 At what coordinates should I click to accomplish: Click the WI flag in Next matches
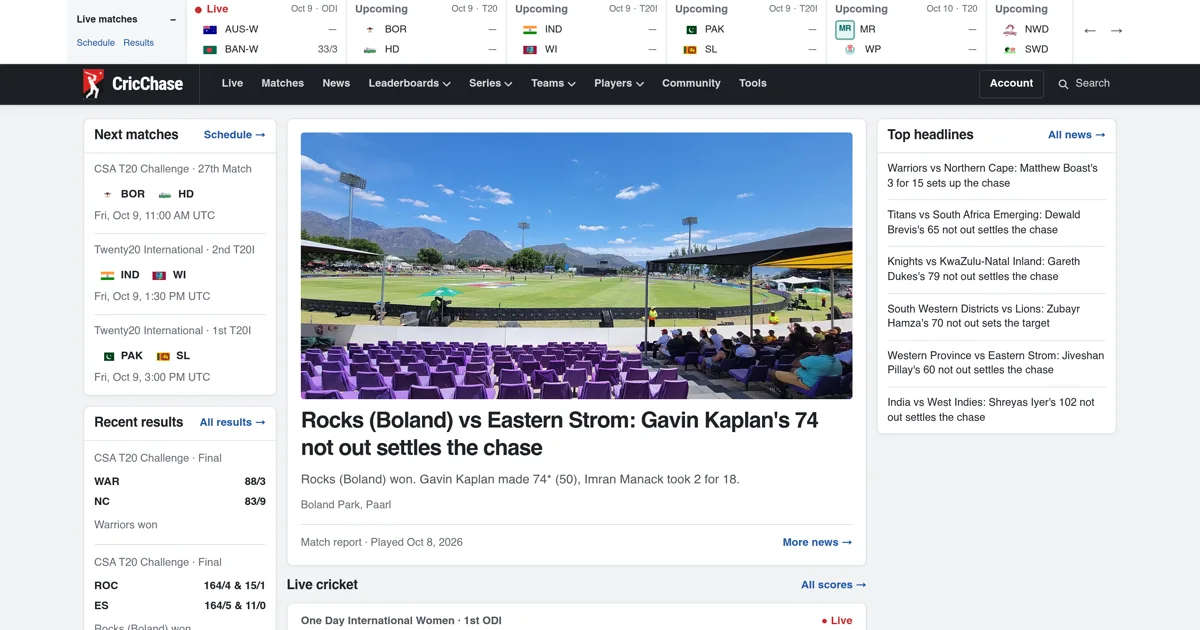click(x=159, y=275)
